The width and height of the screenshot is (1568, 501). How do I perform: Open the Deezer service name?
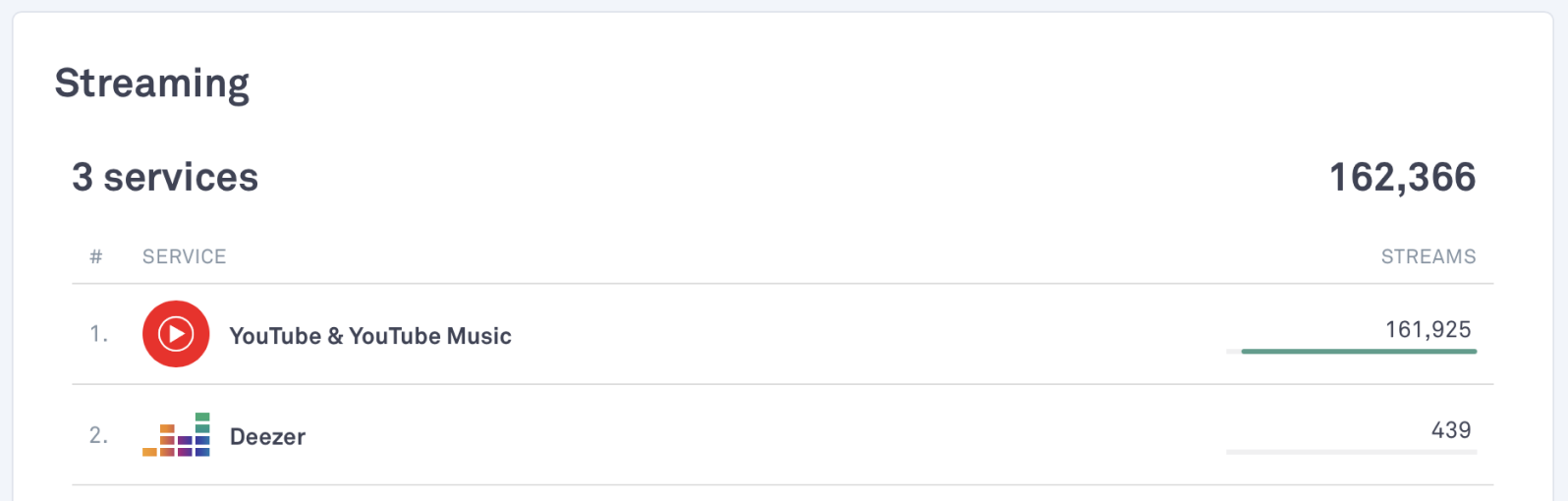coord(267,437)
